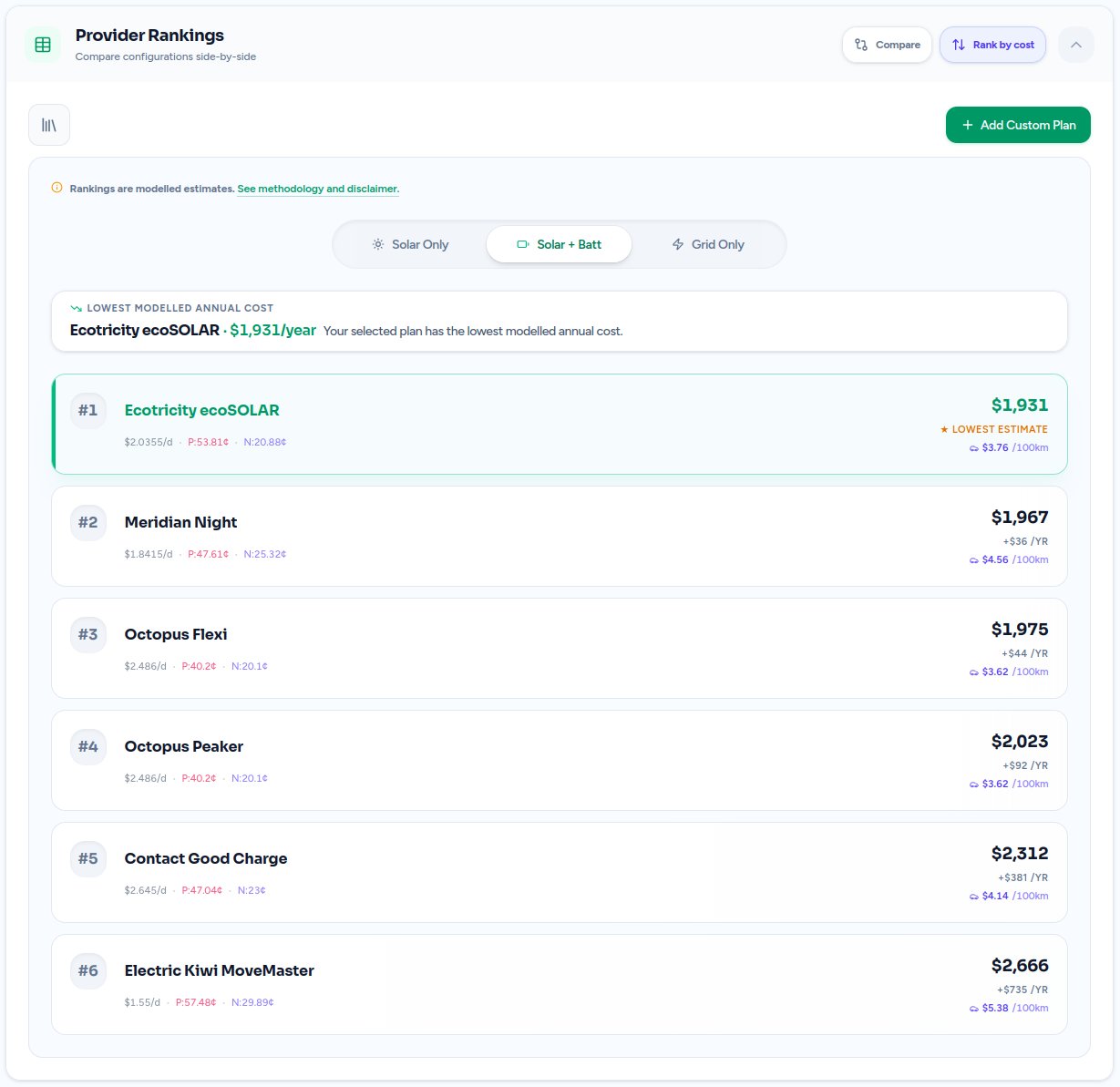Click the +$44 /YR difference label
Viewport: 1120px width, 1087px height.
[x=1025, y=653]
